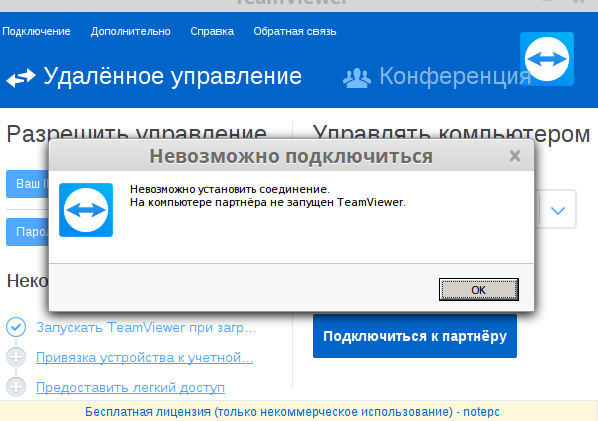The image size is (598, 421).
Task: Click the remote control arrows icon
Action: click(21, 77)
